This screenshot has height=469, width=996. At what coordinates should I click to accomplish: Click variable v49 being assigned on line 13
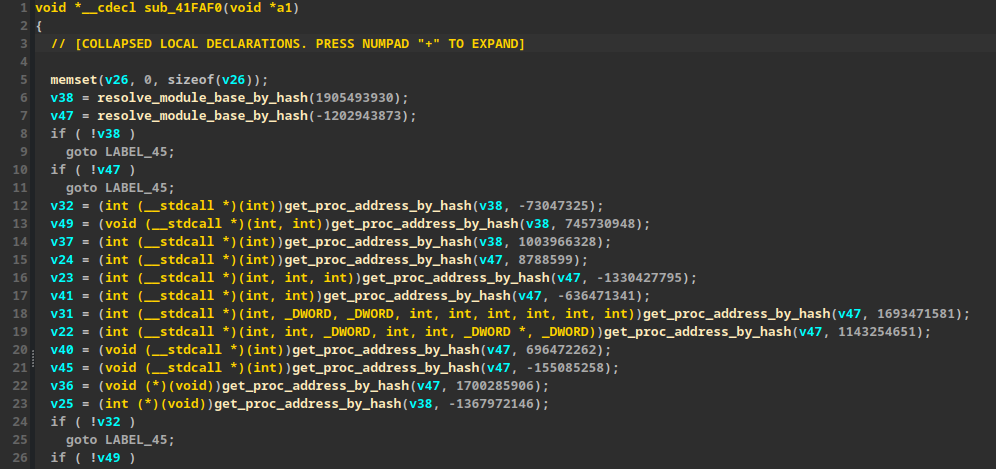pos(62,224)
